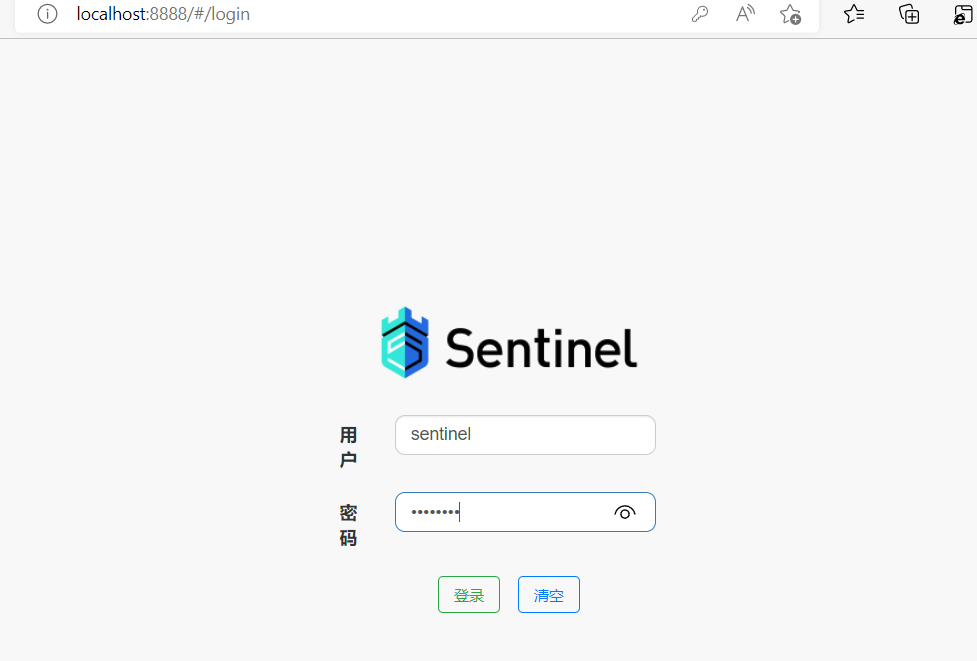Select the localhost:8888 address bar URL
Screen dimensions: 977x661
(x=163, y=14)
